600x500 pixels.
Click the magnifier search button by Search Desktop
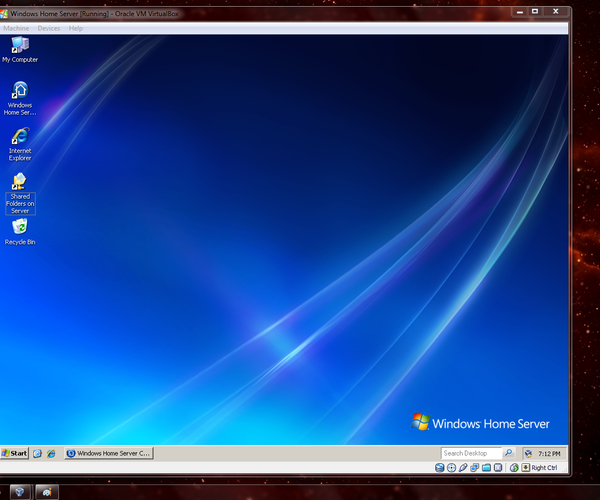tap(508, 453)
